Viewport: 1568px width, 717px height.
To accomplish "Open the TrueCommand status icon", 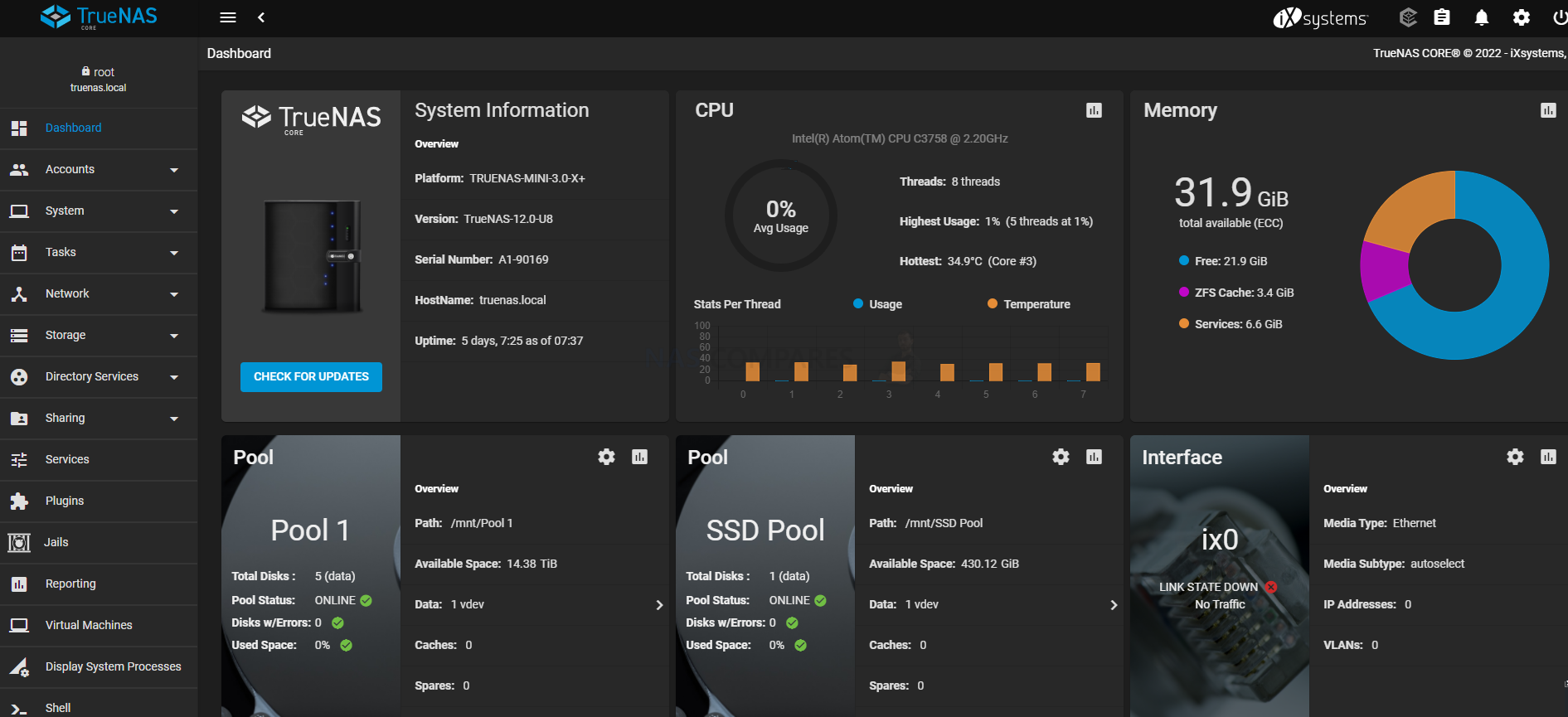I will pos(1408,17).
